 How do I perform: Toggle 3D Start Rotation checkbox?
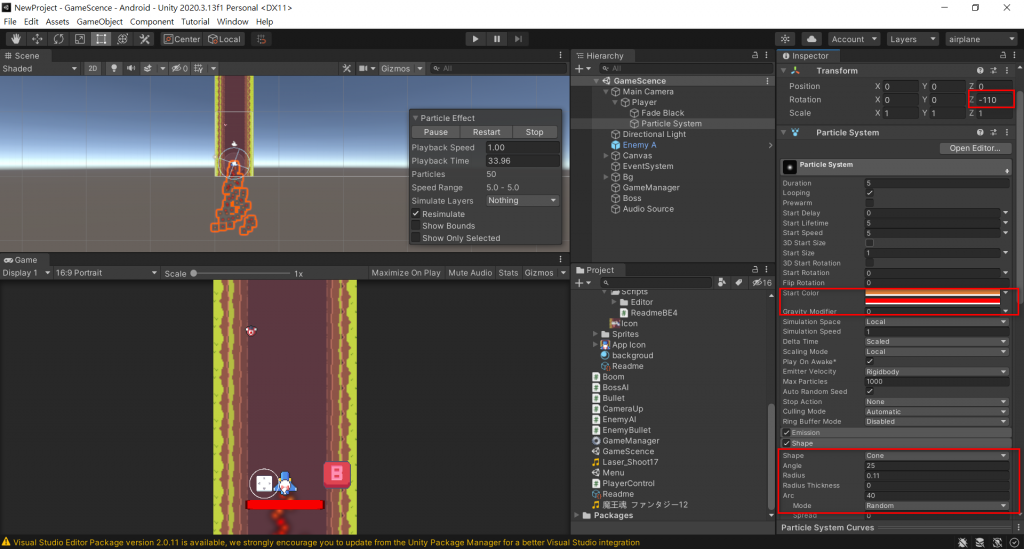(869, 263)
